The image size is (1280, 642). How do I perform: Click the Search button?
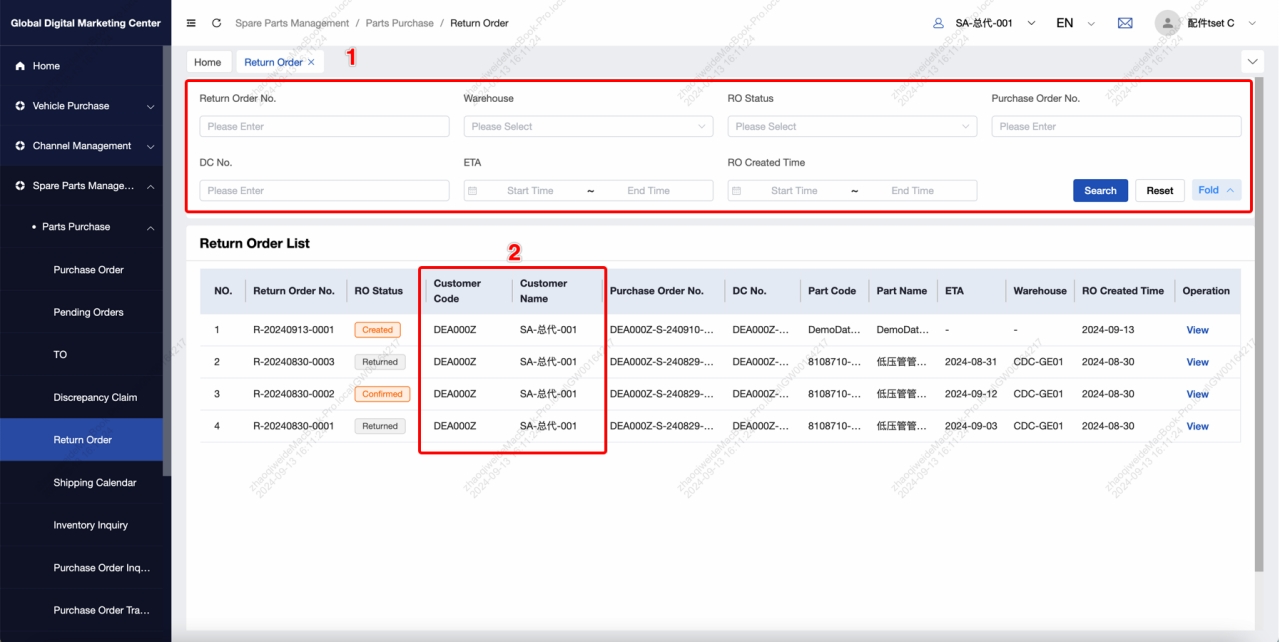1100,191
